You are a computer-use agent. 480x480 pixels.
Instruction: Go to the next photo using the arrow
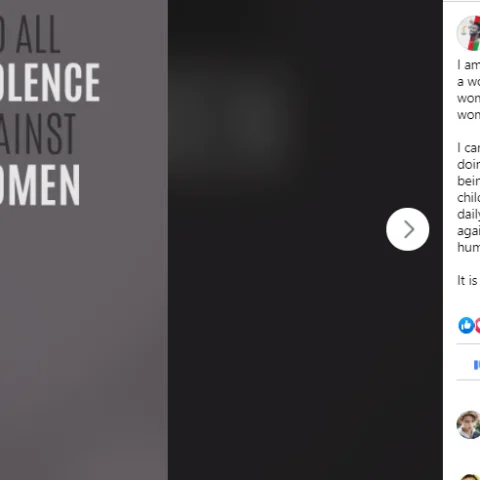click(x=407, y=229)
